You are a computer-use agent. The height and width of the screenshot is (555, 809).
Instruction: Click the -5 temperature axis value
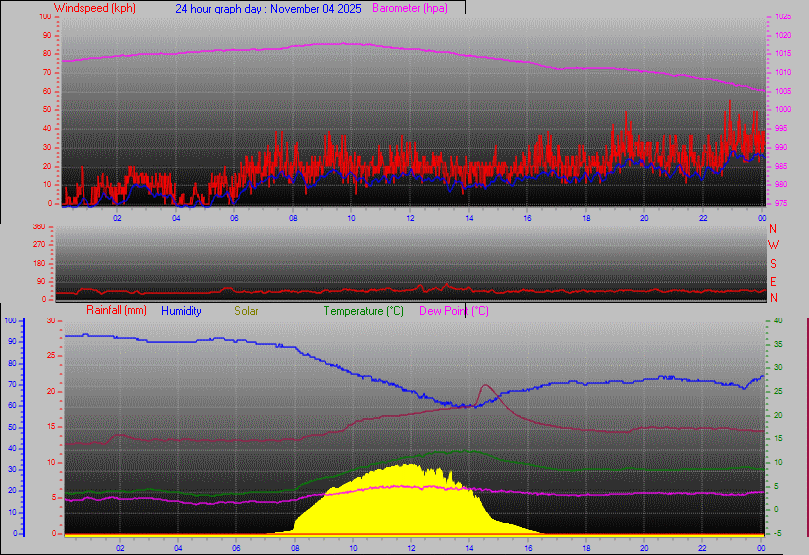click(777, 533)
